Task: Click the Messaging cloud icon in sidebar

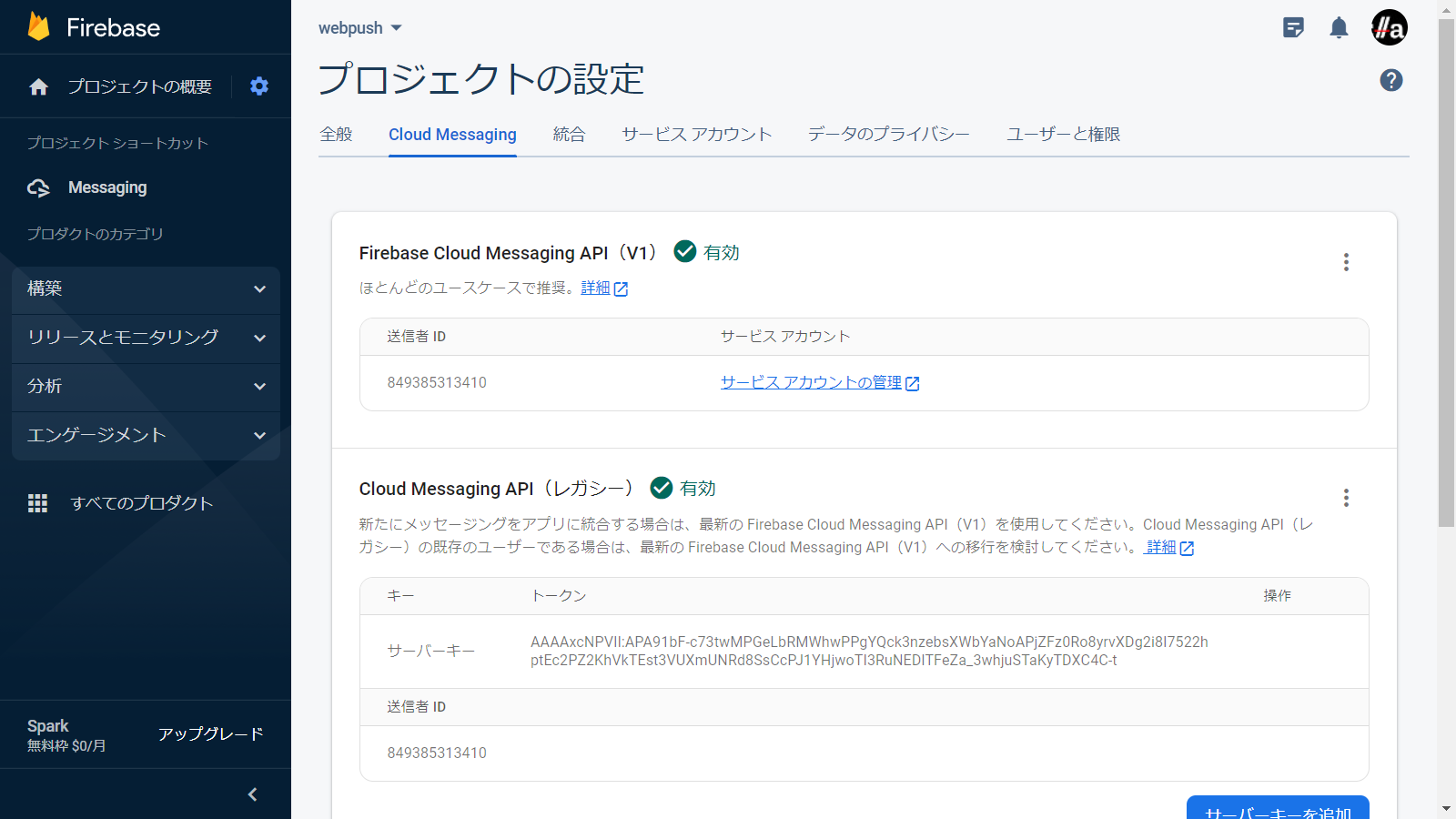Action: tap(38, 187)
